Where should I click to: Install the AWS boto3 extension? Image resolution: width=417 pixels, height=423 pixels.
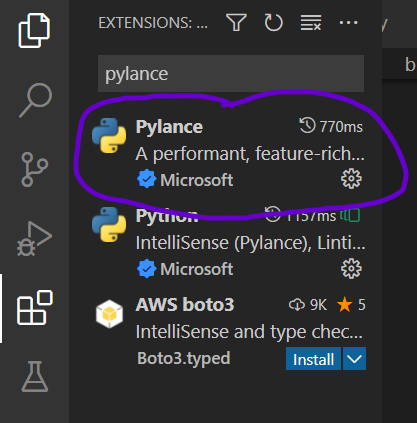coord(313,359)
